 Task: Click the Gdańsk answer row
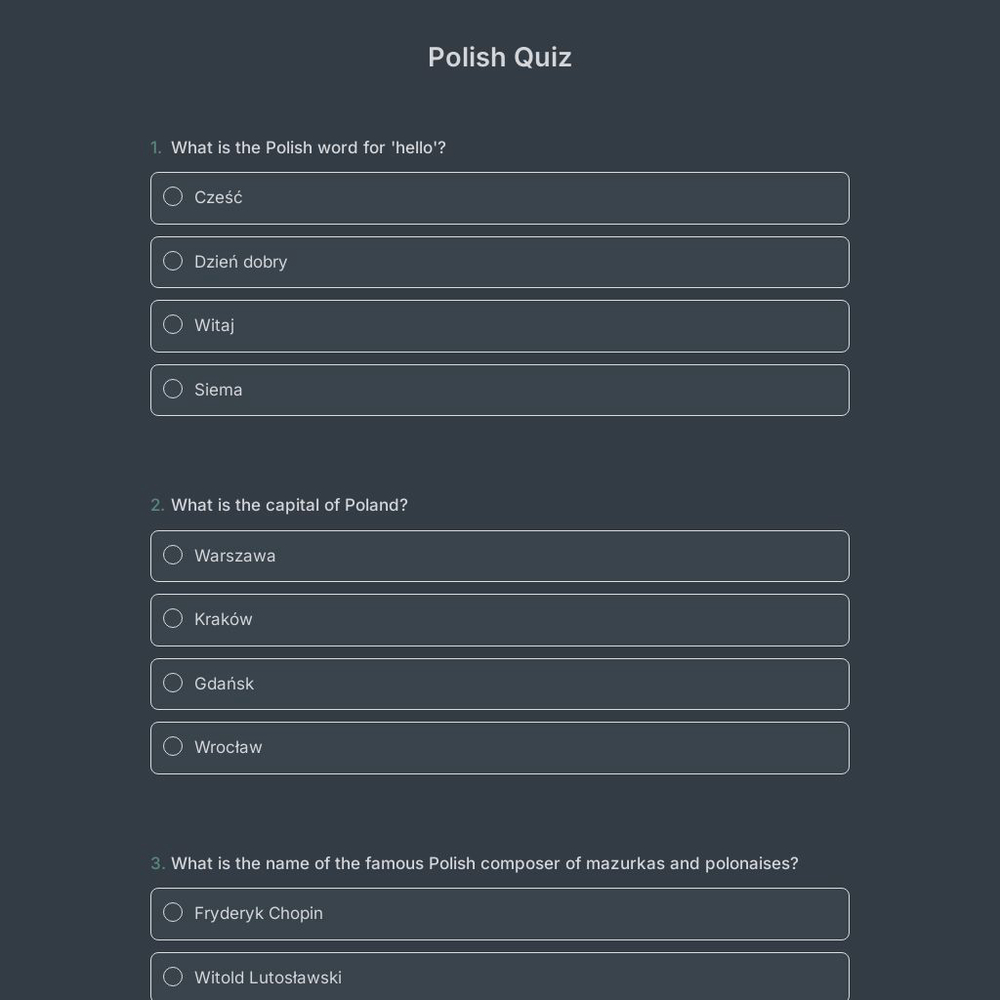point(500,683)
